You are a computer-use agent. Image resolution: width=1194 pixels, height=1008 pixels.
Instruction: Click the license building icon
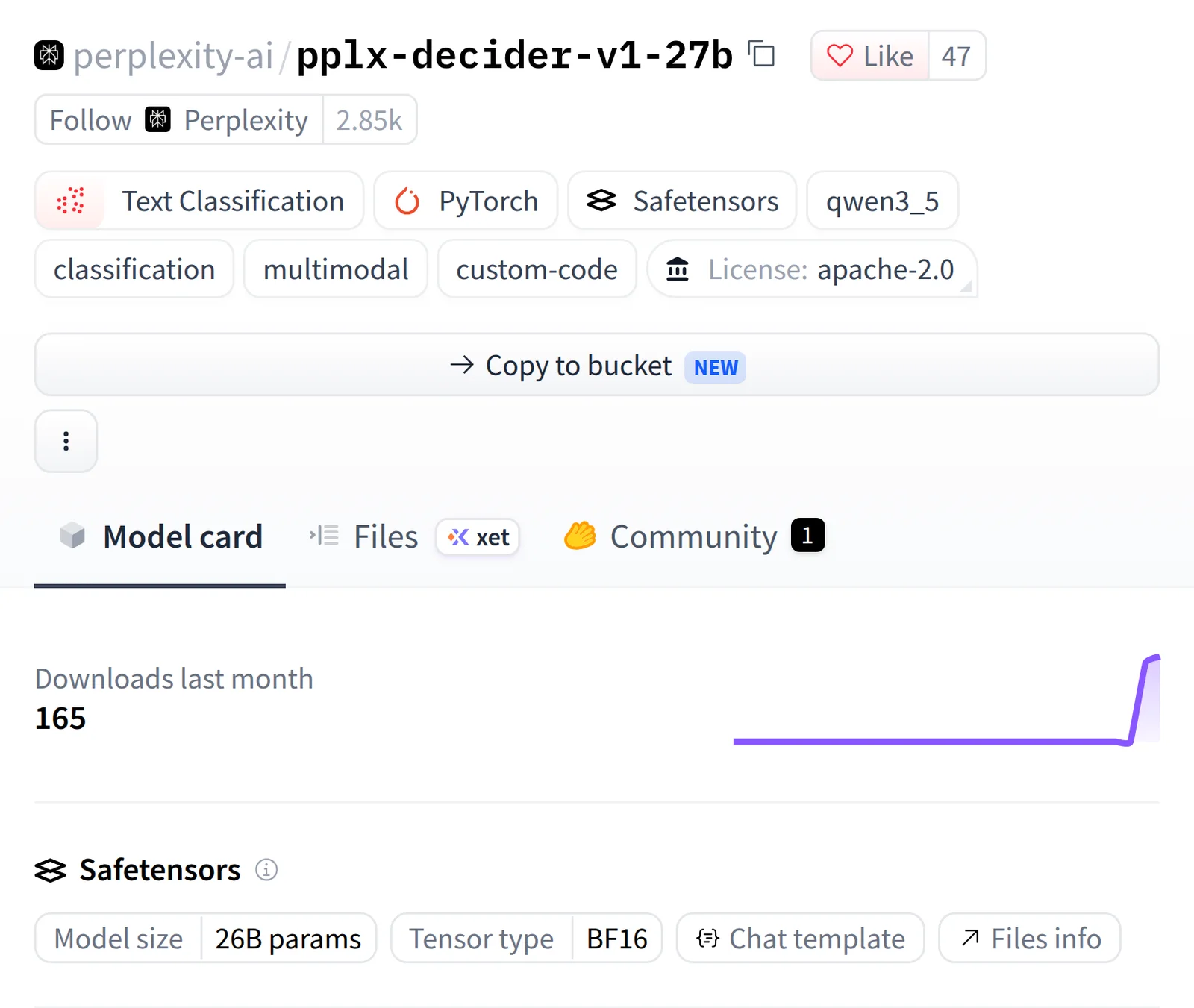(678, 269)
